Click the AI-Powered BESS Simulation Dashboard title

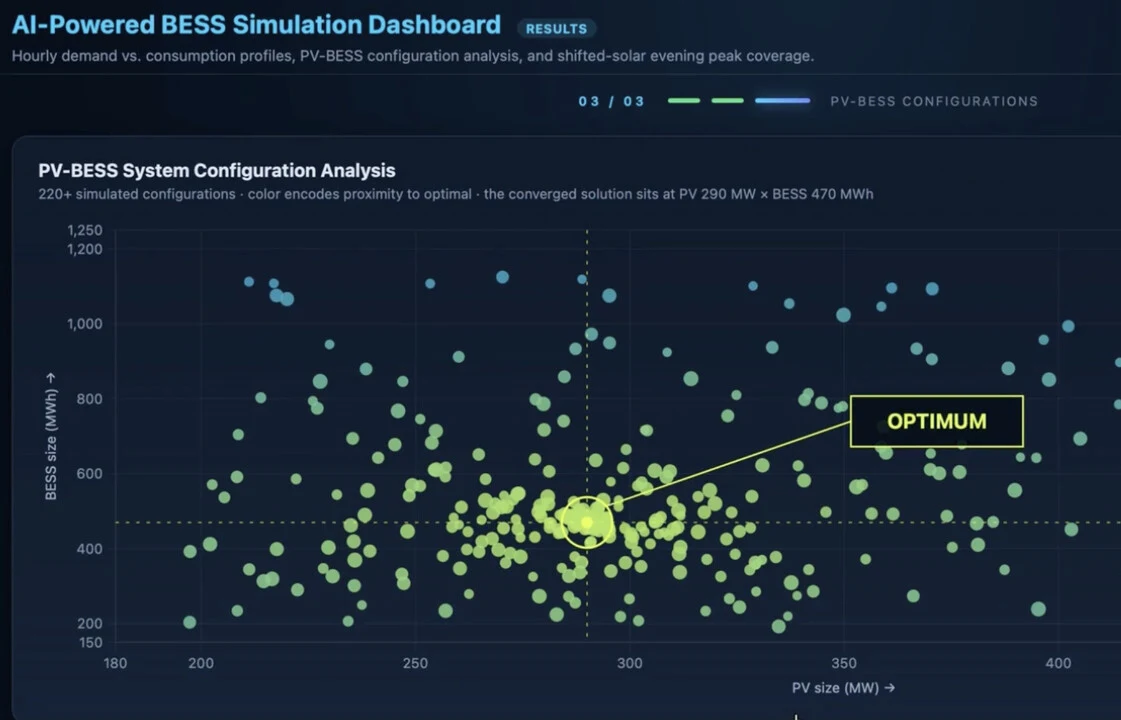pyautogui.click(x=256, y=24)
